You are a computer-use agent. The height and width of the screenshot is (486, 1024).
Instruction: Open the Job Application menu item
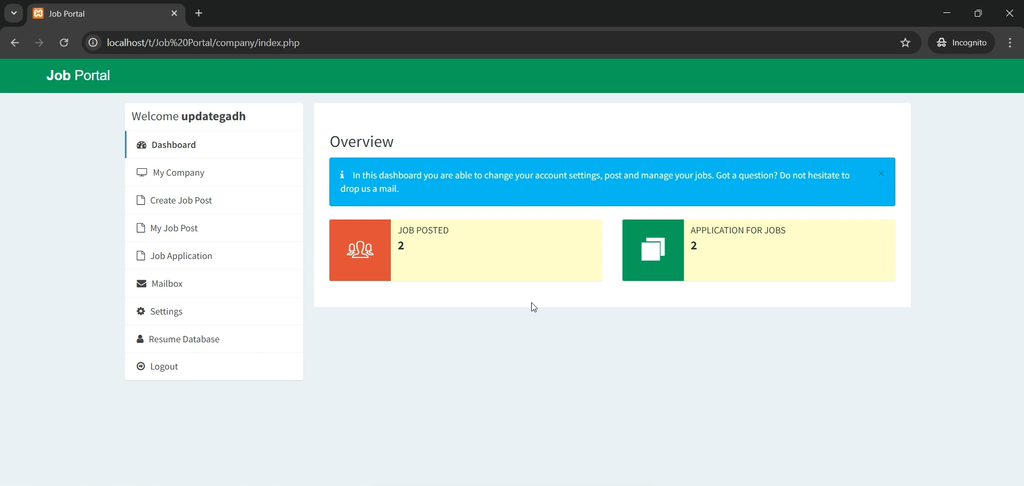(214, 256)
